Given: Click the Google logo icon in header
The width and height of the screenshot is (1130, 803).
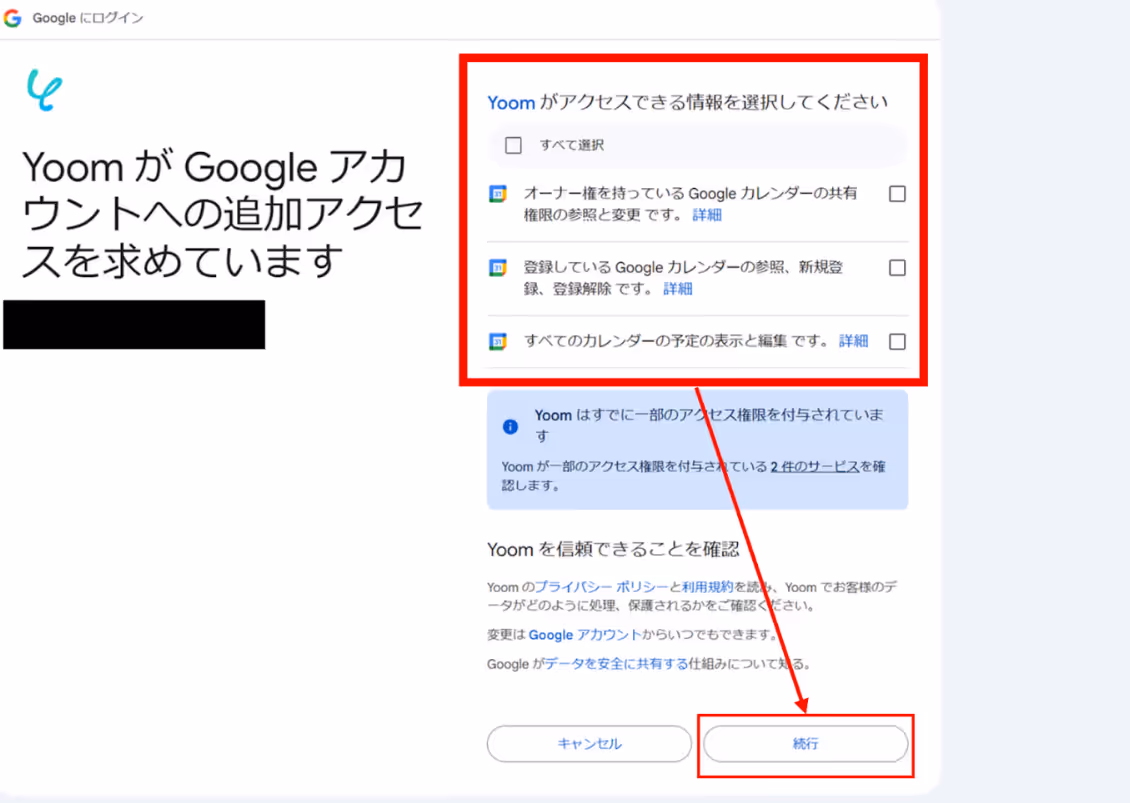Looking at the screenshot, I should [12, 18].
